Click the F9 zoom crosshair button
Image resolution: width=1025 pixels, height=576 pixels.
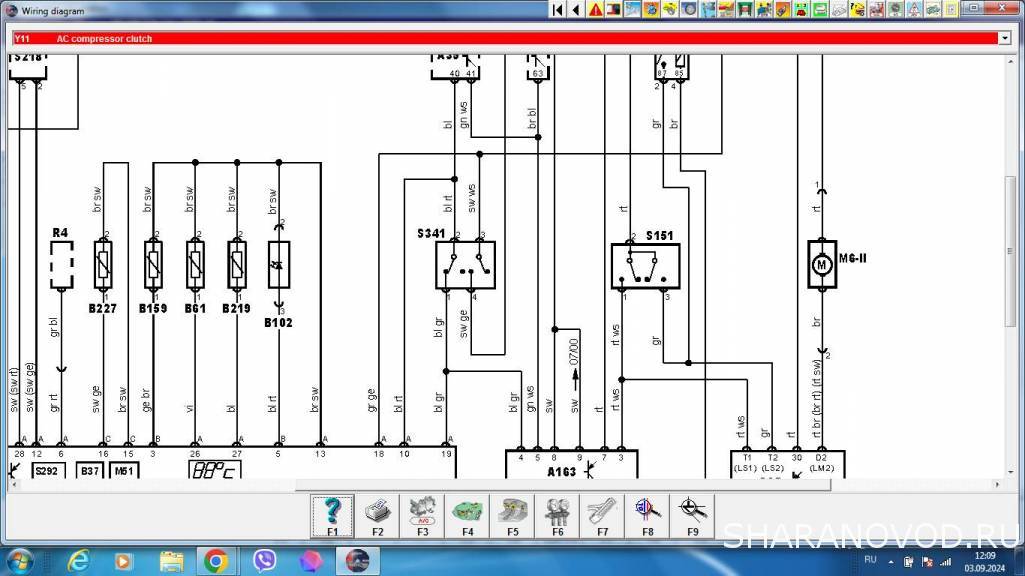692,512
